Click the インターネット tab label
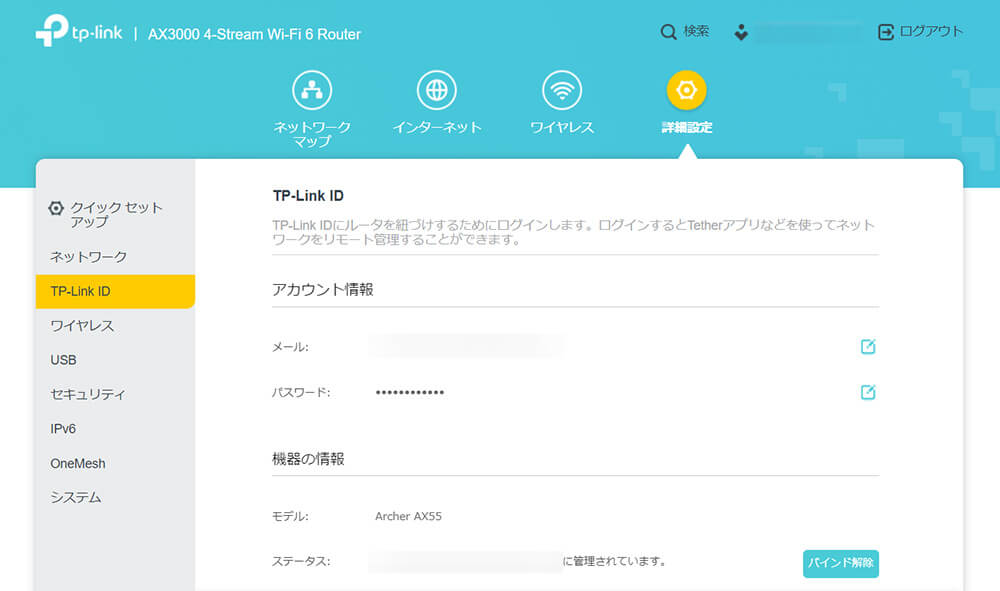Viewport: 1000px width, 591px height. click(x=437, y=128)
